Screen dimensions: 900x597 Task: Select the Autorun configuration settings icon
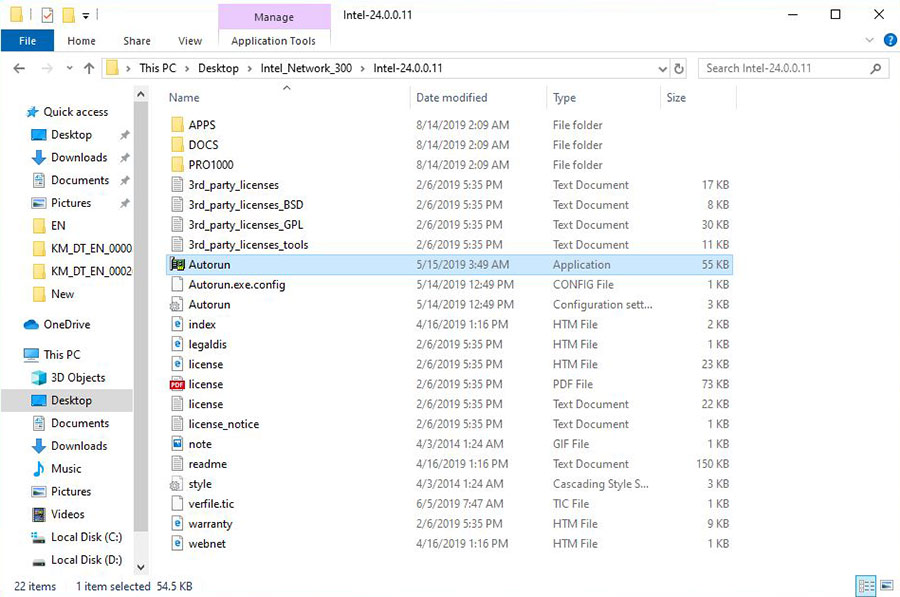176,305
